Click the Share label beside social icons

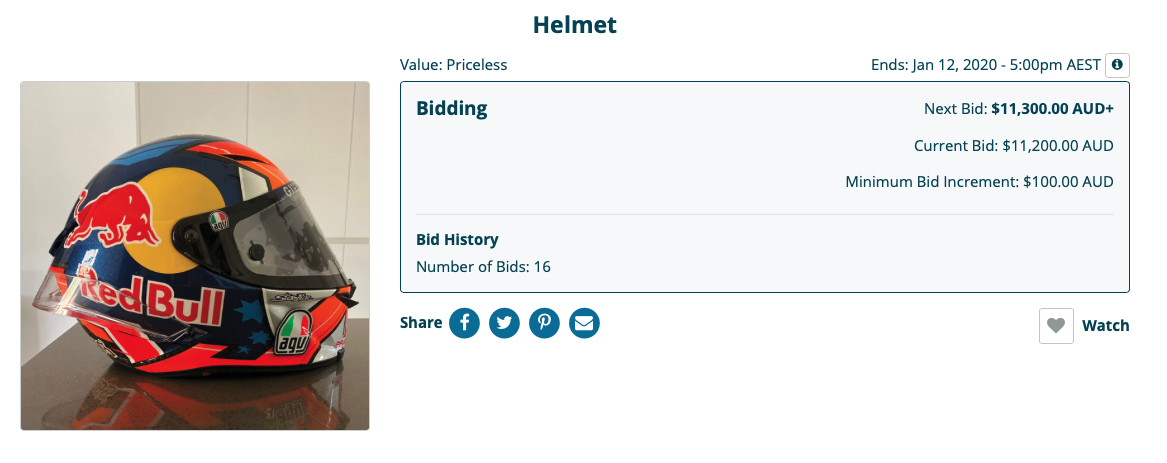(421, 323)
